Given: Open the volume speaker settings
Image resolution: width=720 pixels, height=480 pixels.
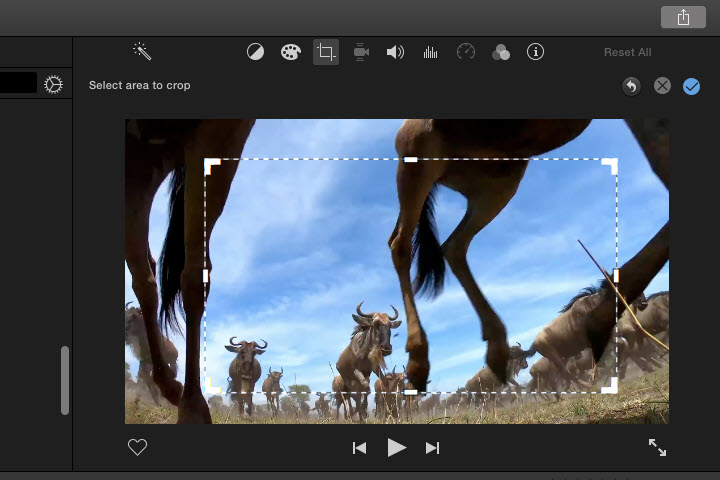Looking at the screenshot, I should click(395, 52).
